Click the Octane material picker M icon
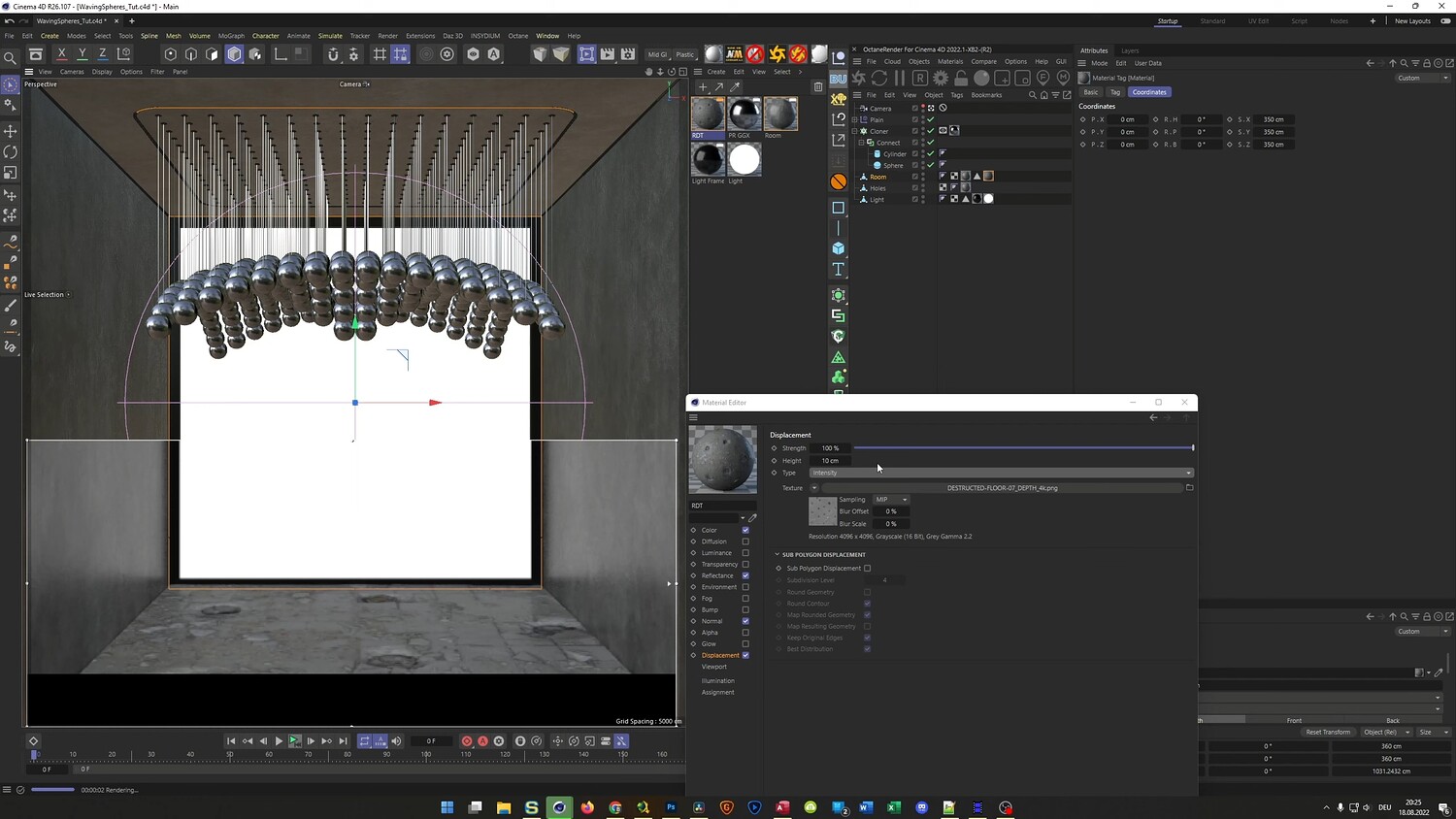 click(1063, 78)
